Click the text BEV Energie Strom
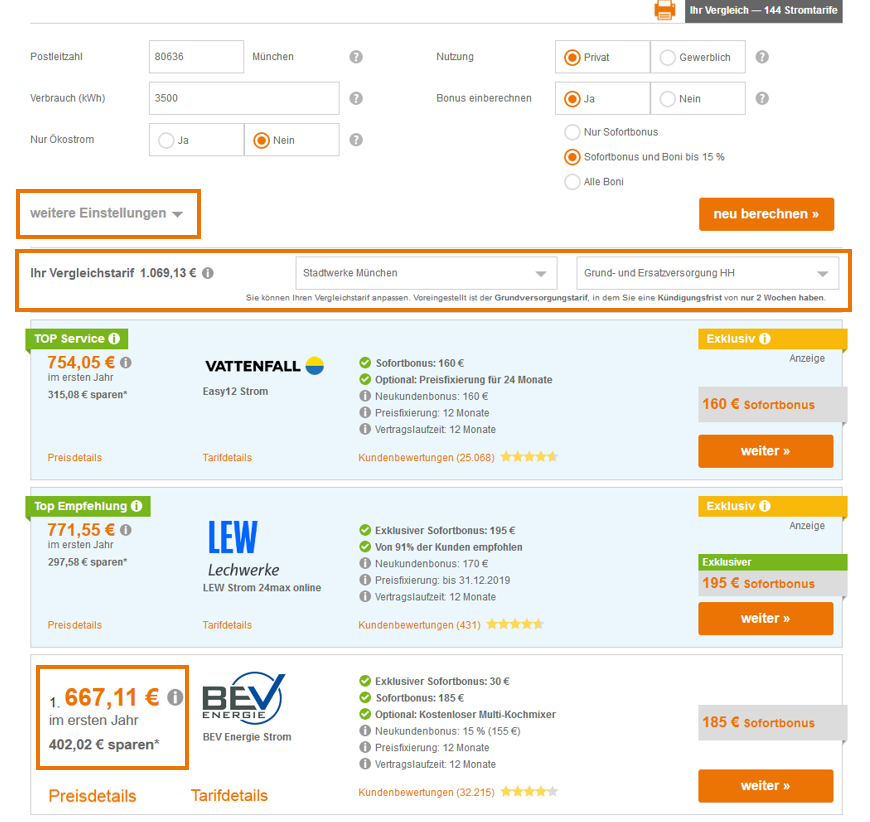Image resolution: width=870 pixels, height=822 pixels. click(247, 737)
